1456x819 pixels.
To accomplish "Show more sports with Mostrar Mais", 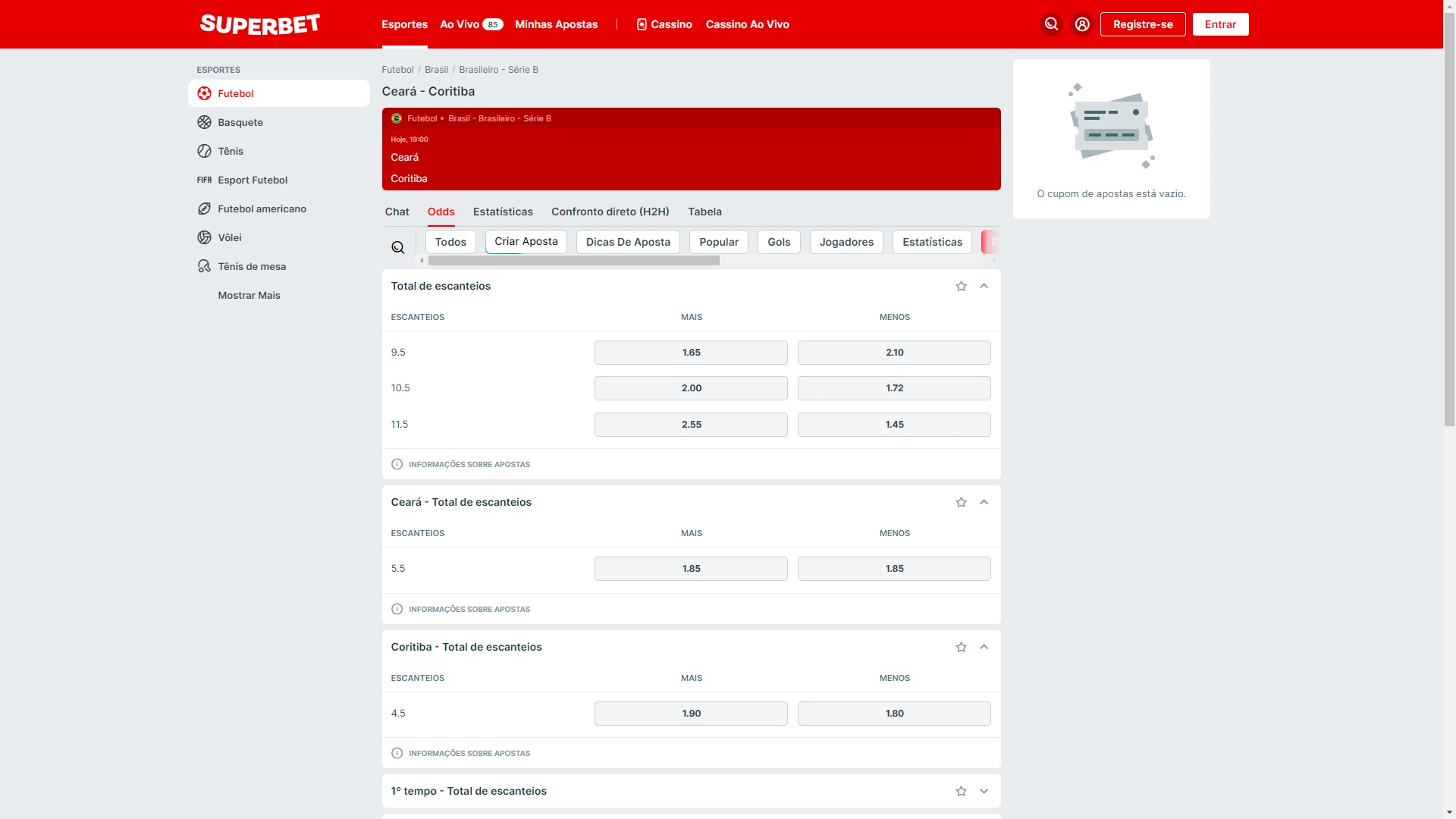I will pos(249,295).
